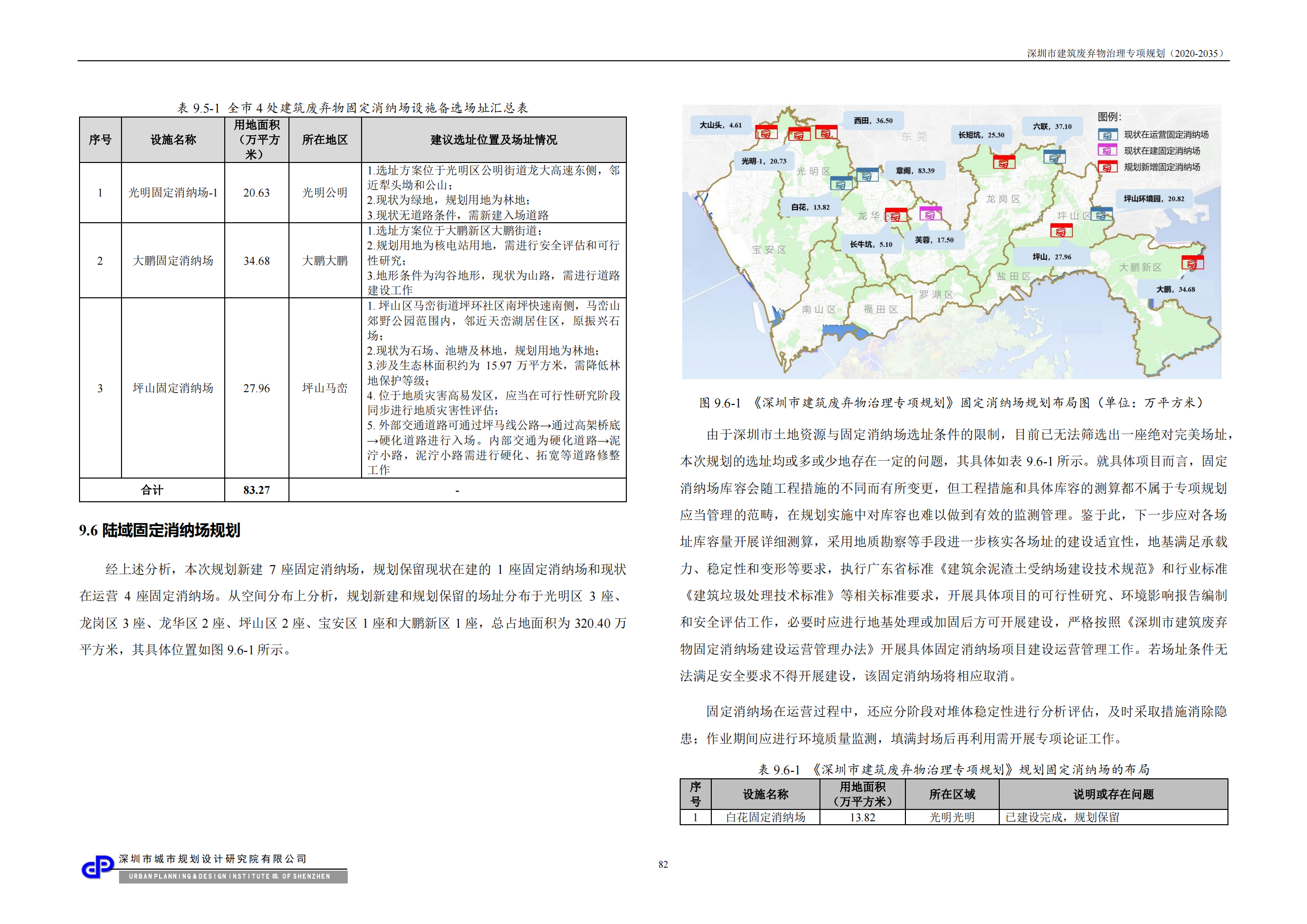Viewport: 1307px width, 924px height.
Task: Select the 27.96 area cell in table
Action: [x=257, y=388]
